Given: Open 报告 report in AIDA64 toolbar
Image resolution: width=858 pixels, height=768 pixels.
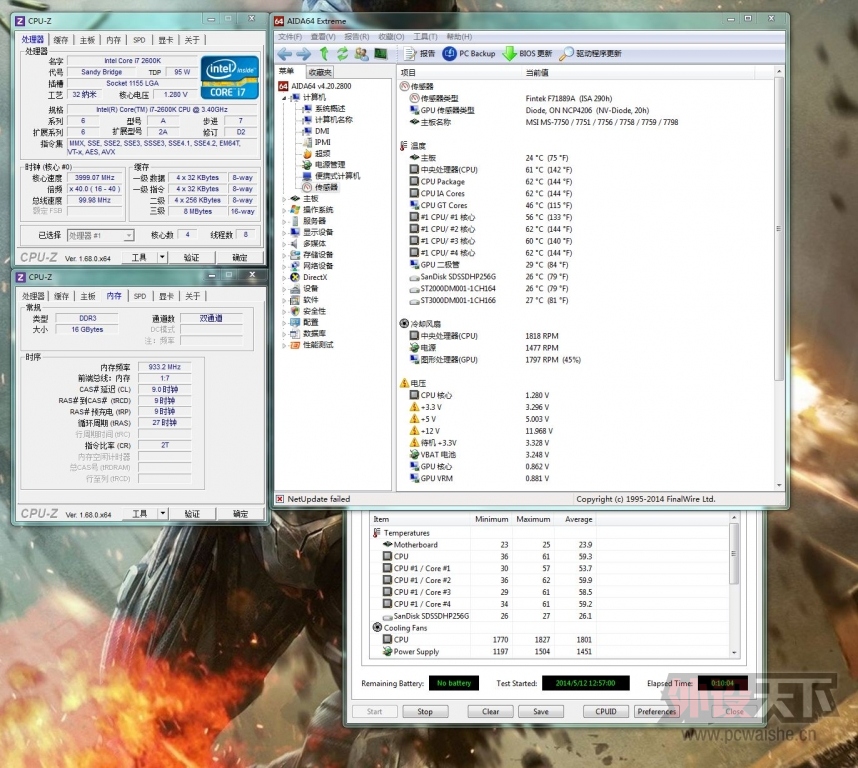Looking at the screenshot, I should [x=420, y=54].
